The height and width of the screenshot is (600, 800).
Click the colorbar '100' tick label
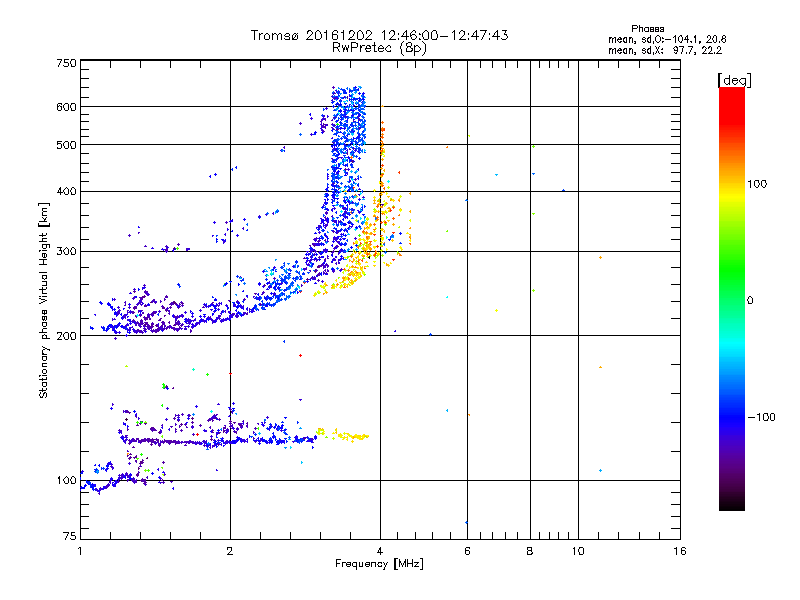pyautogui.click(x=757, y=184)
